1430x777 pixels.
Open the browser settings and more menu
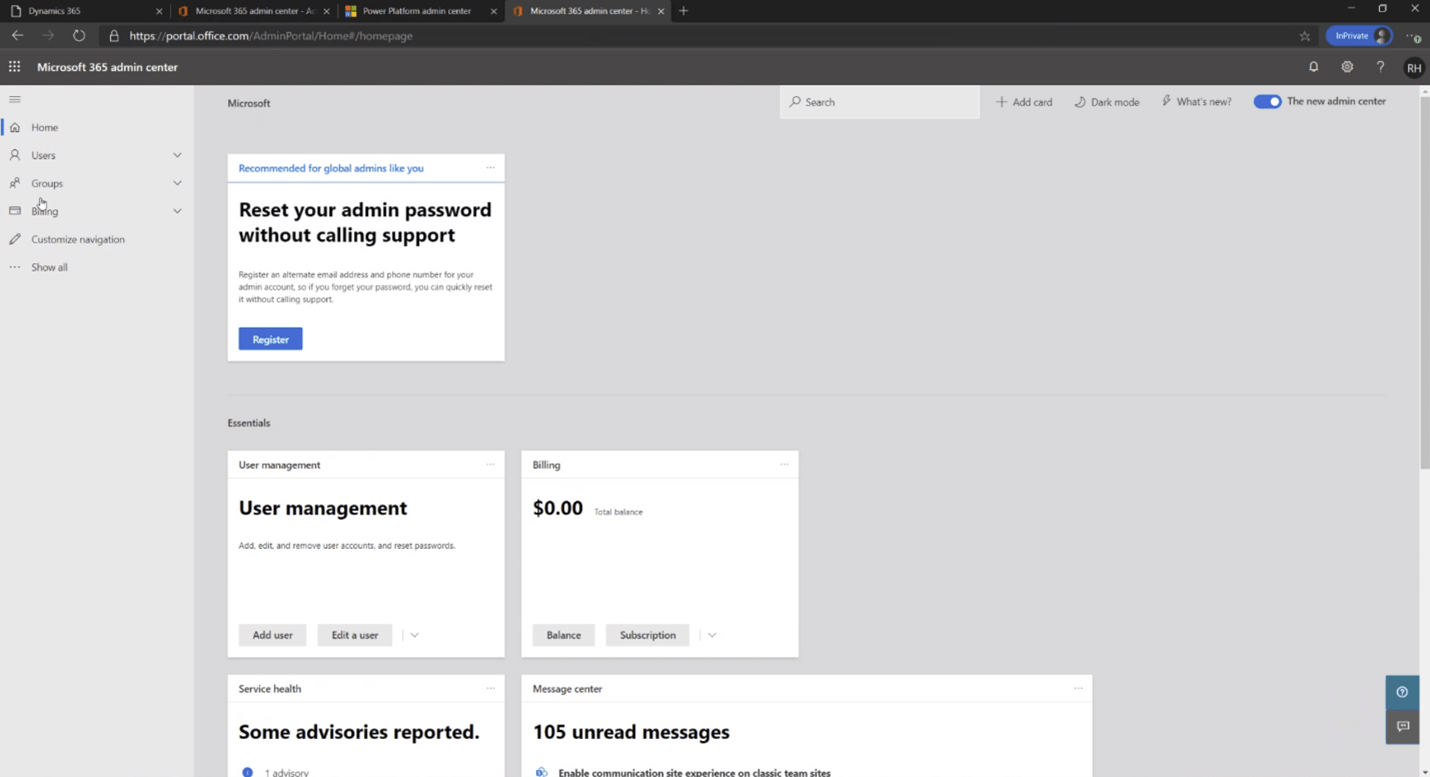coord(1412,36)
